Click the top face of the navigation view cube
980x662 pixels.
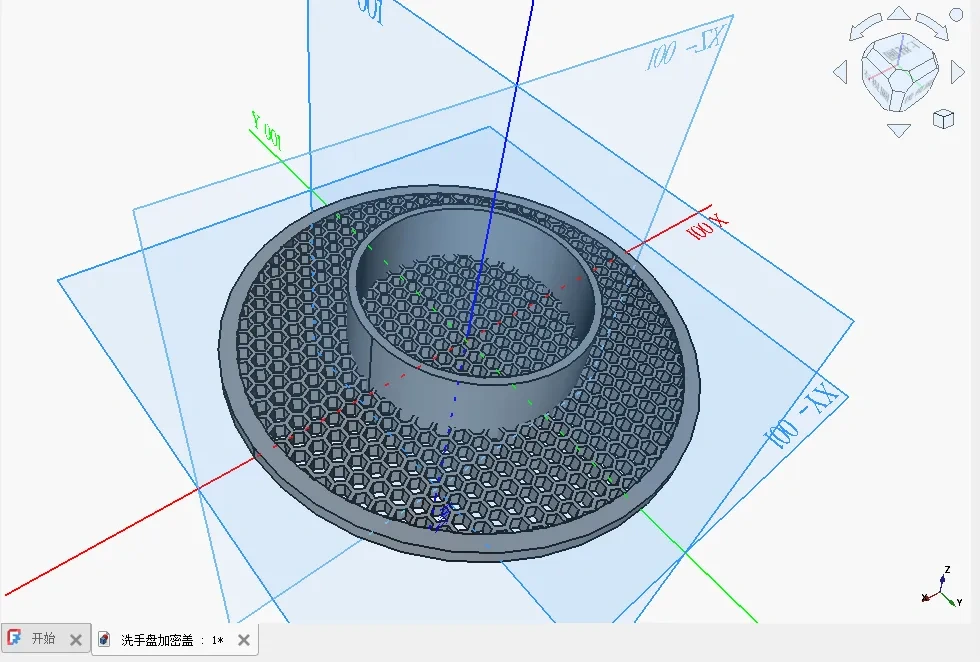coord(899,52)
